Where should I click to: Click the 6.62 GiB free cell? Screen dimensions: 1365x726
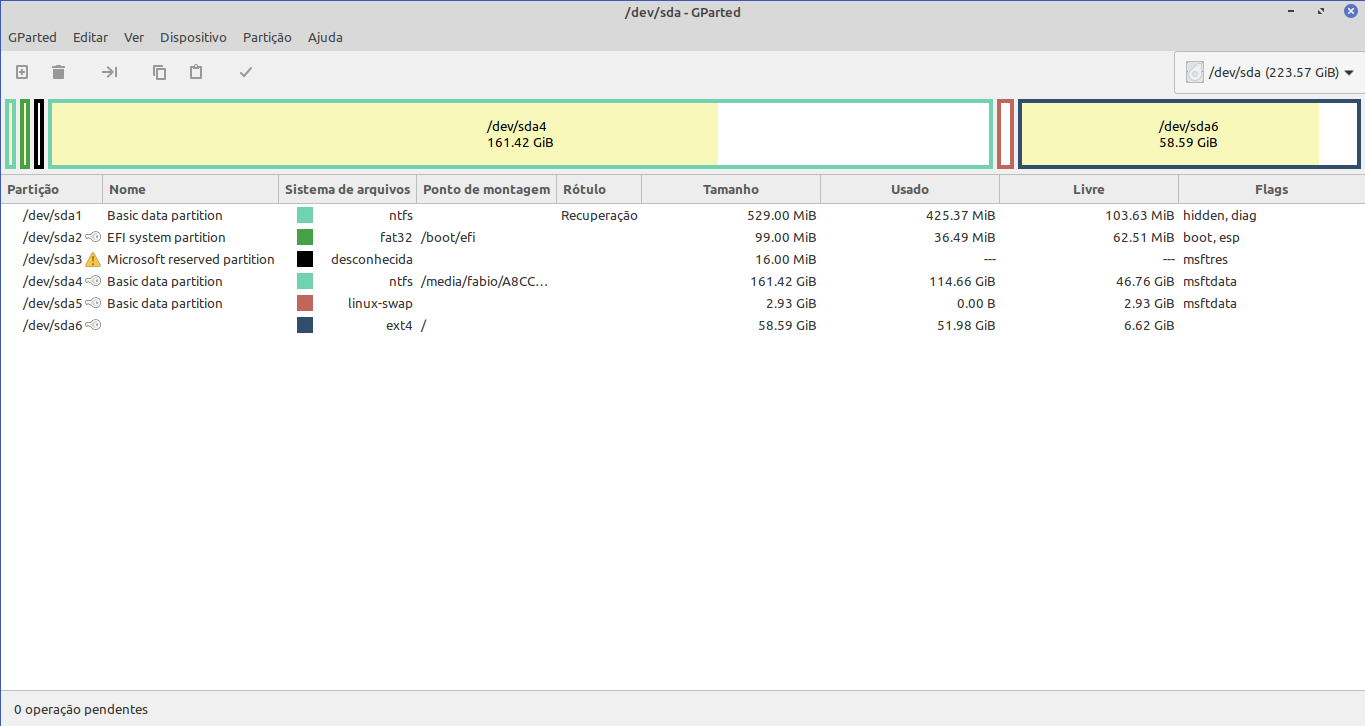(x=1149, y=325)
